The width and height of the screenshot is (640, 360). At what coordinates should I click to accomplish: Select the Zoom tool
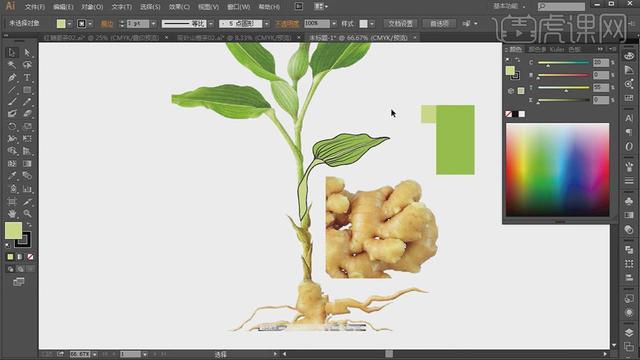click(27, 213)
